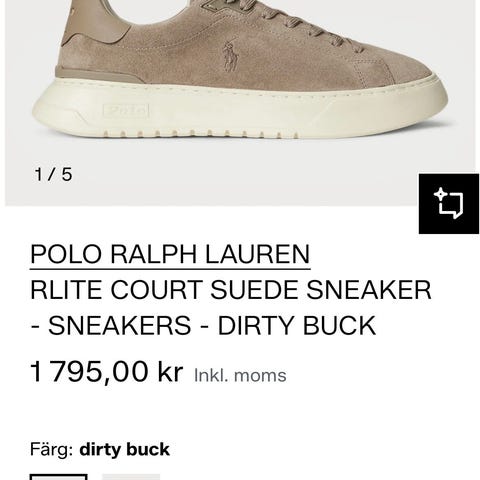Click the embroidered pony logo on the shoe
This screenshot has width=480, height=480.
tap(231, 57)
